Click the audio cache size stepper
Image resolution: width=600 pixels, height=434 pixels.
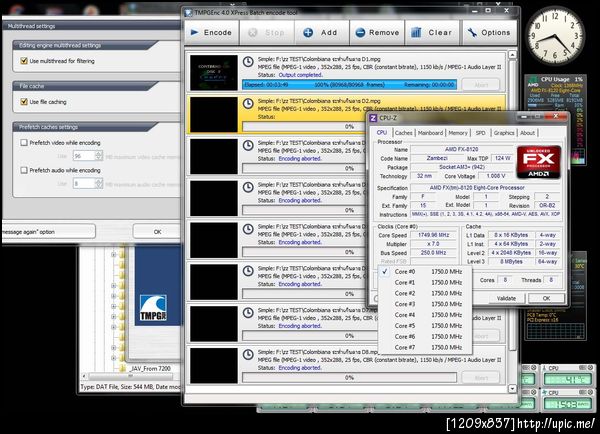click(x=99, y=184)
